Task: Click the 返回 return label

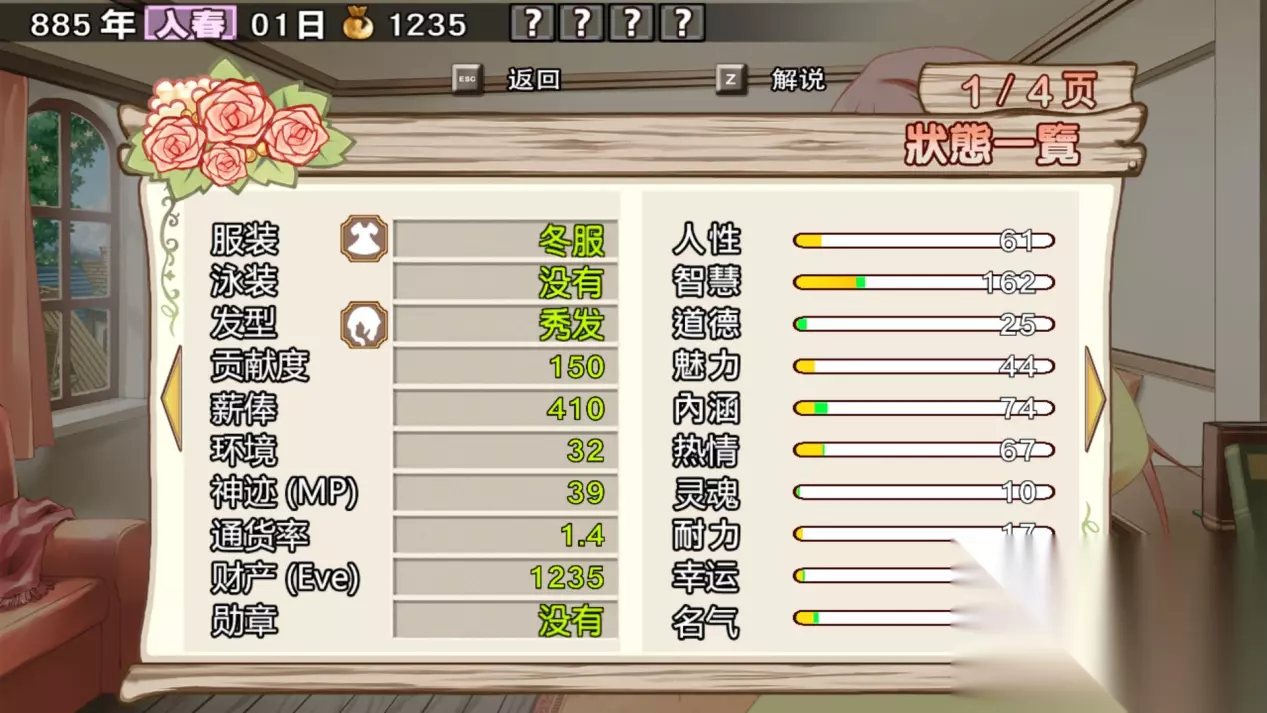Action: 534,80
